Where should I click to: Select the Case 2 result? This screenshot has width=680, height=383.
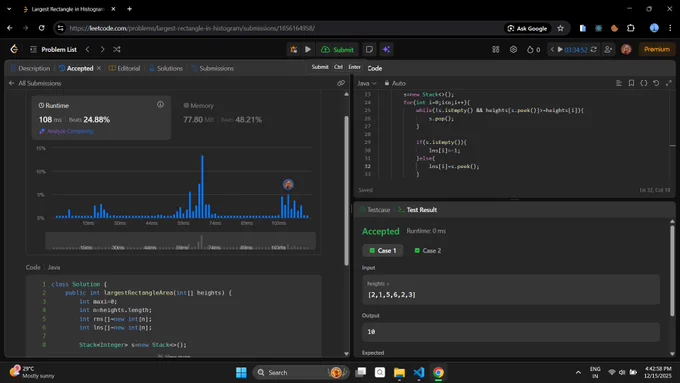coord(428,250)
